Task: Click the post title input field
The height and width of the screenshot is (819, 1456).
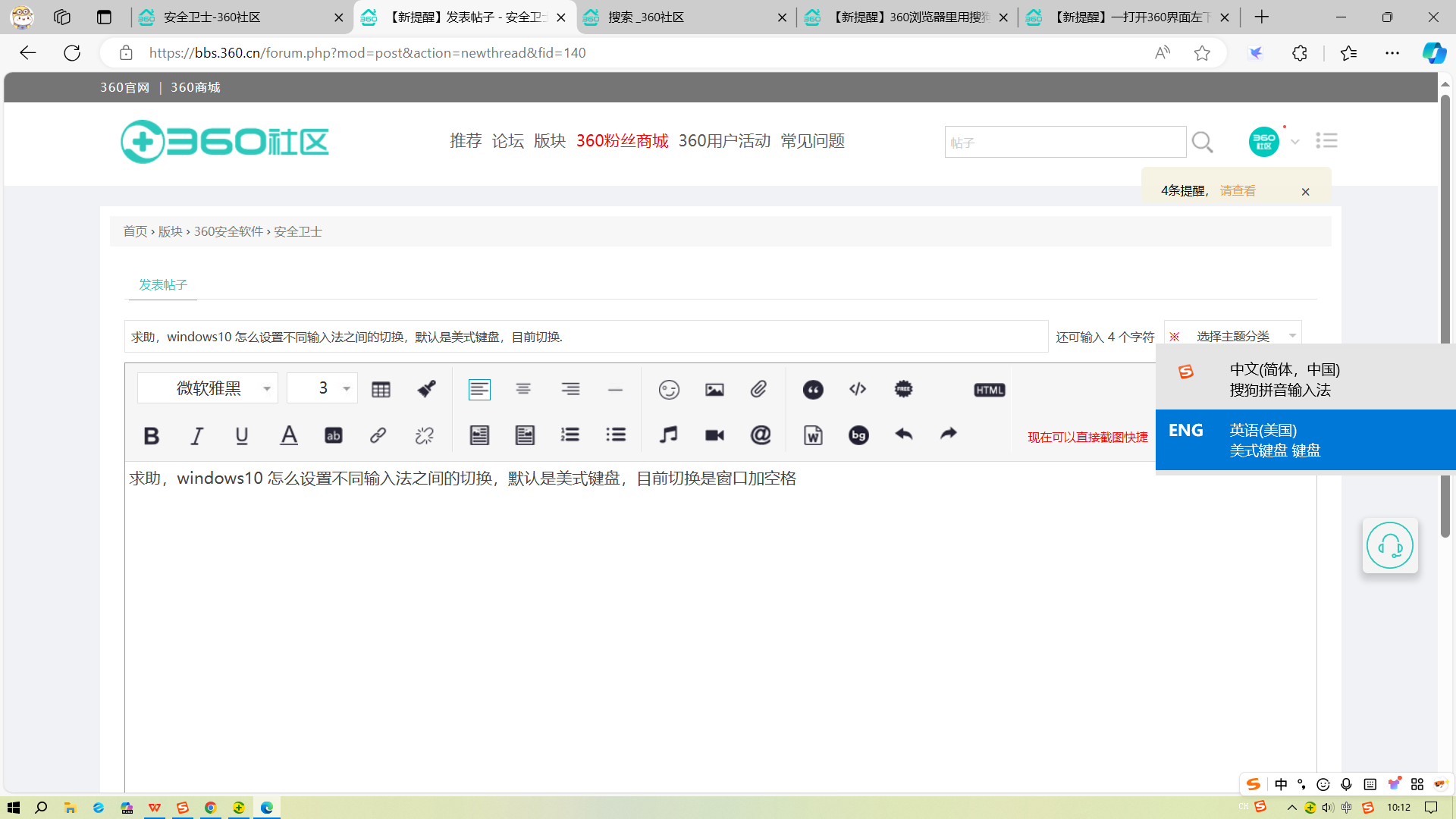Action: (585, 337)
